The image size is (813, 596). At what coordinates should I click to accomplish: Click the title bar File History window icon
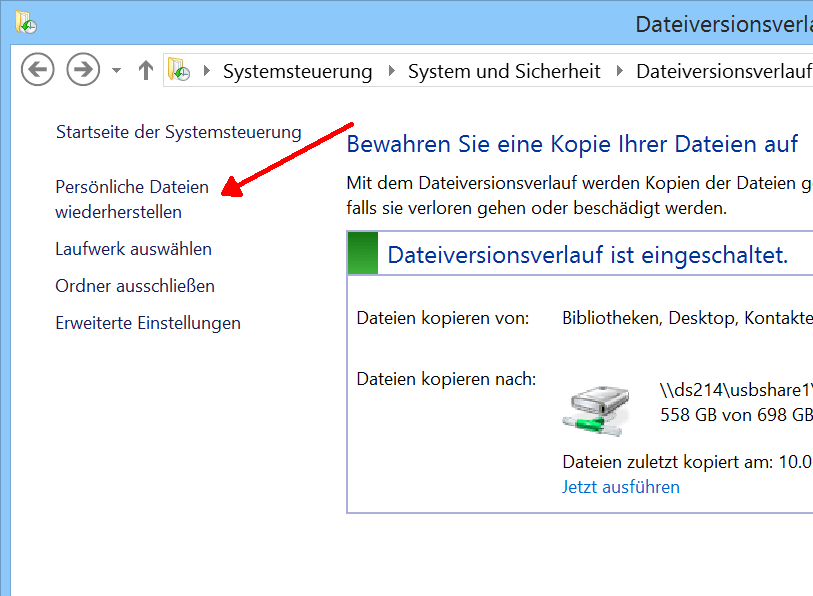tap(25, 22)
